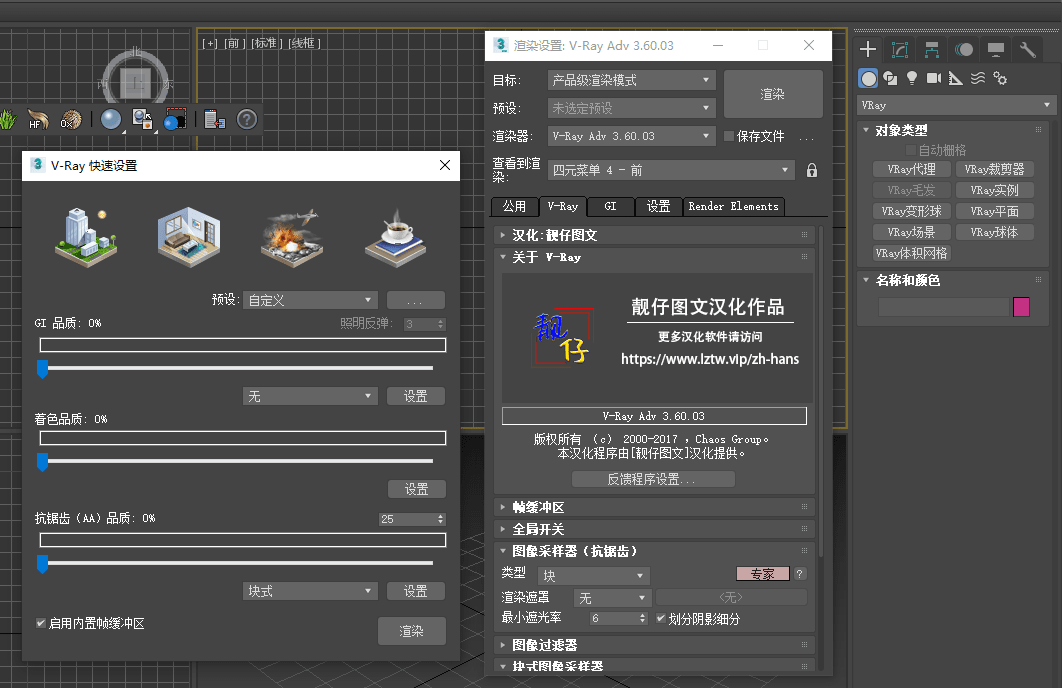Open the 预设 自定义 dropdown in quick settings
Screen dimensions: 1062x688
(x=310, y=300)
